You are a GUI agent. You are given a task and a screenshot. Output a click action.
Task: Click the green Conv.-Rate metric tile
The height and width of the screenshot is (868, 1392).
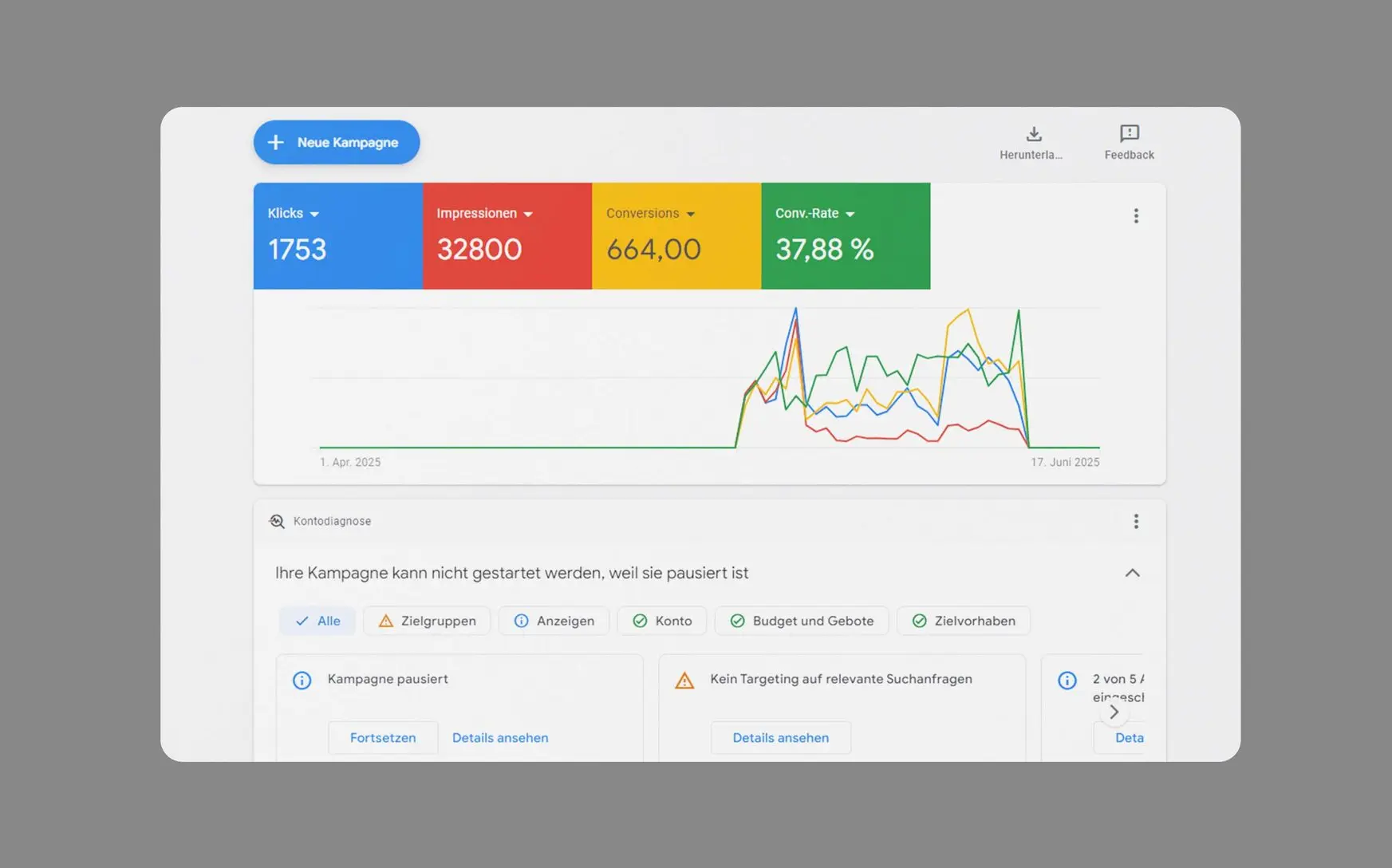click(846, 236)
